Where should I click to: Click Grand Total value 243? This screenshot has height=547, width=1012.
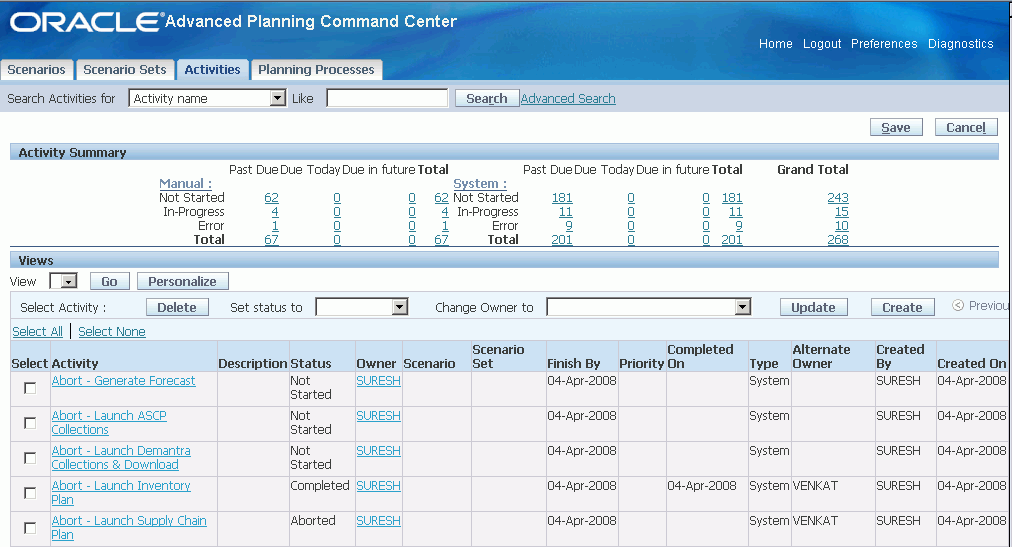(x=838, y=198)
